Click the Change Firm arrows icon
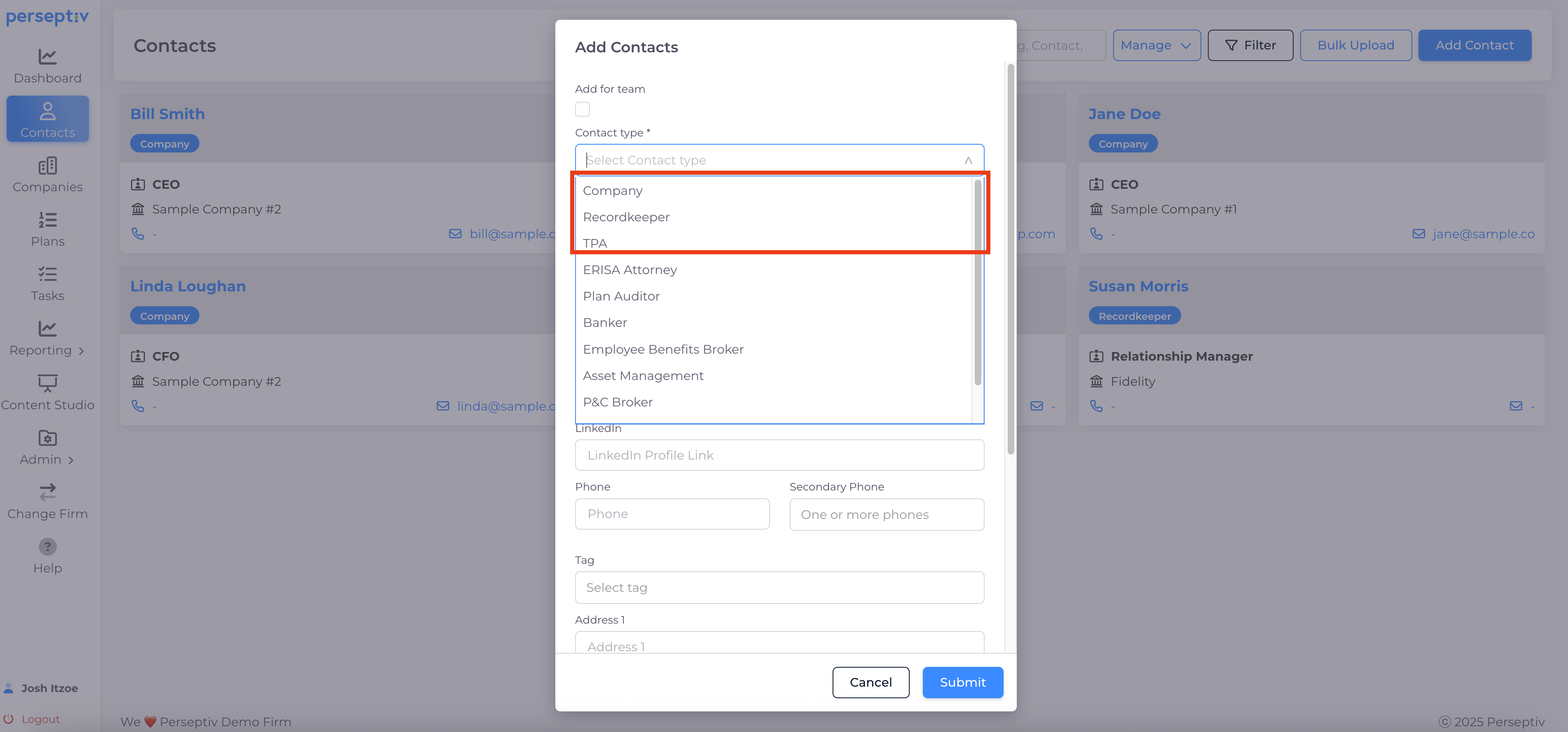The height and width of the screenshot is (732, 1568). (x=47, y=492)
